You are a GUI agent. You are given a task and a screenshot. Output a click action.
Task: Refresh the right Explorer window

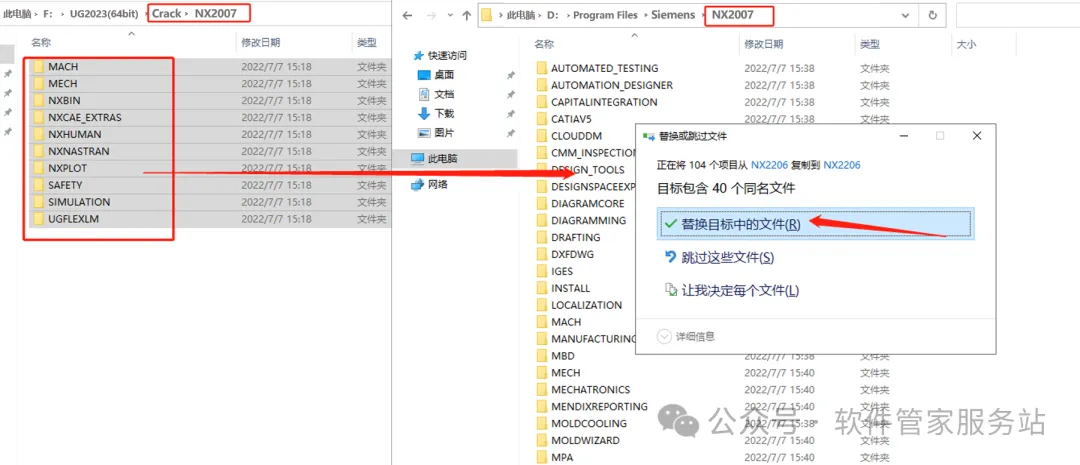[933, 14]
